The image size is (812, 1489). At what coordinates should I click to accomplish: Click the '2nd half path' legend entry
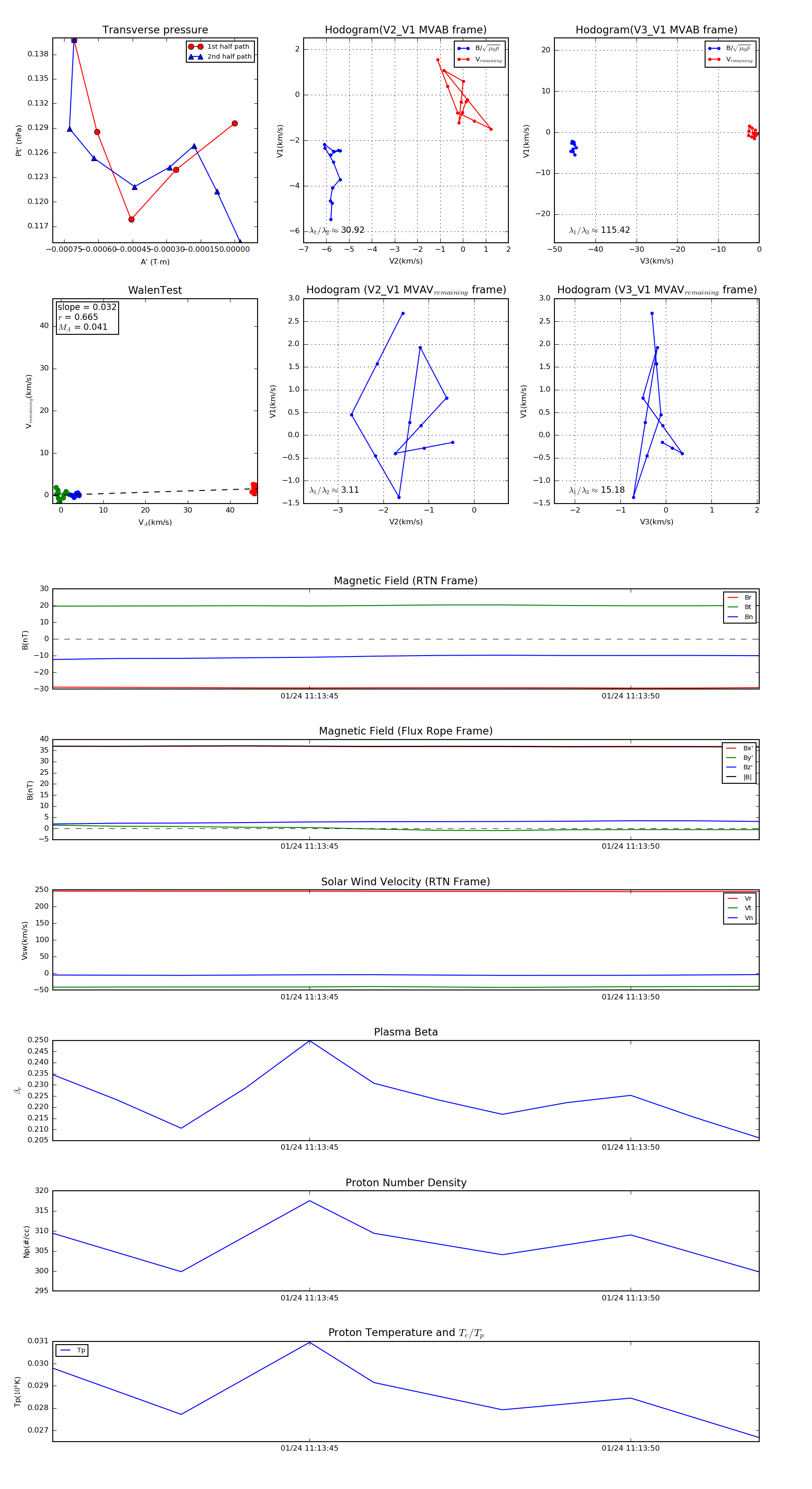[220, 57]
